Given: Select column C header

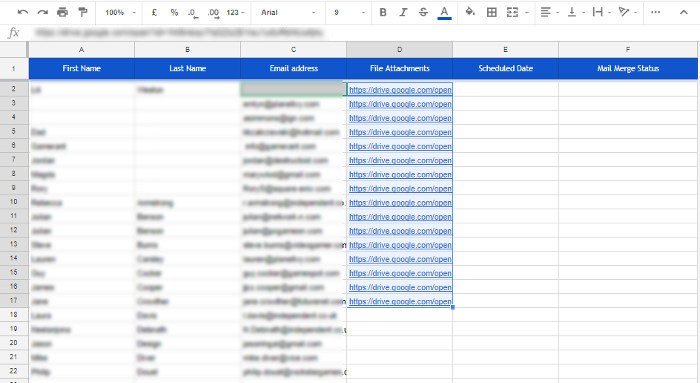Looking at the screenshot, I should (x=293, y=50).
